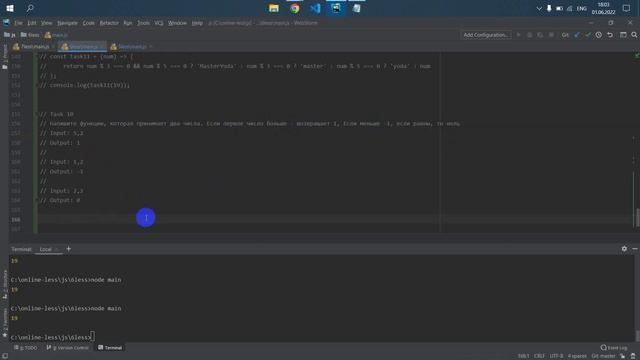Open the Structure tool window sidebar
640x360 pixels.
pos(5,284)
